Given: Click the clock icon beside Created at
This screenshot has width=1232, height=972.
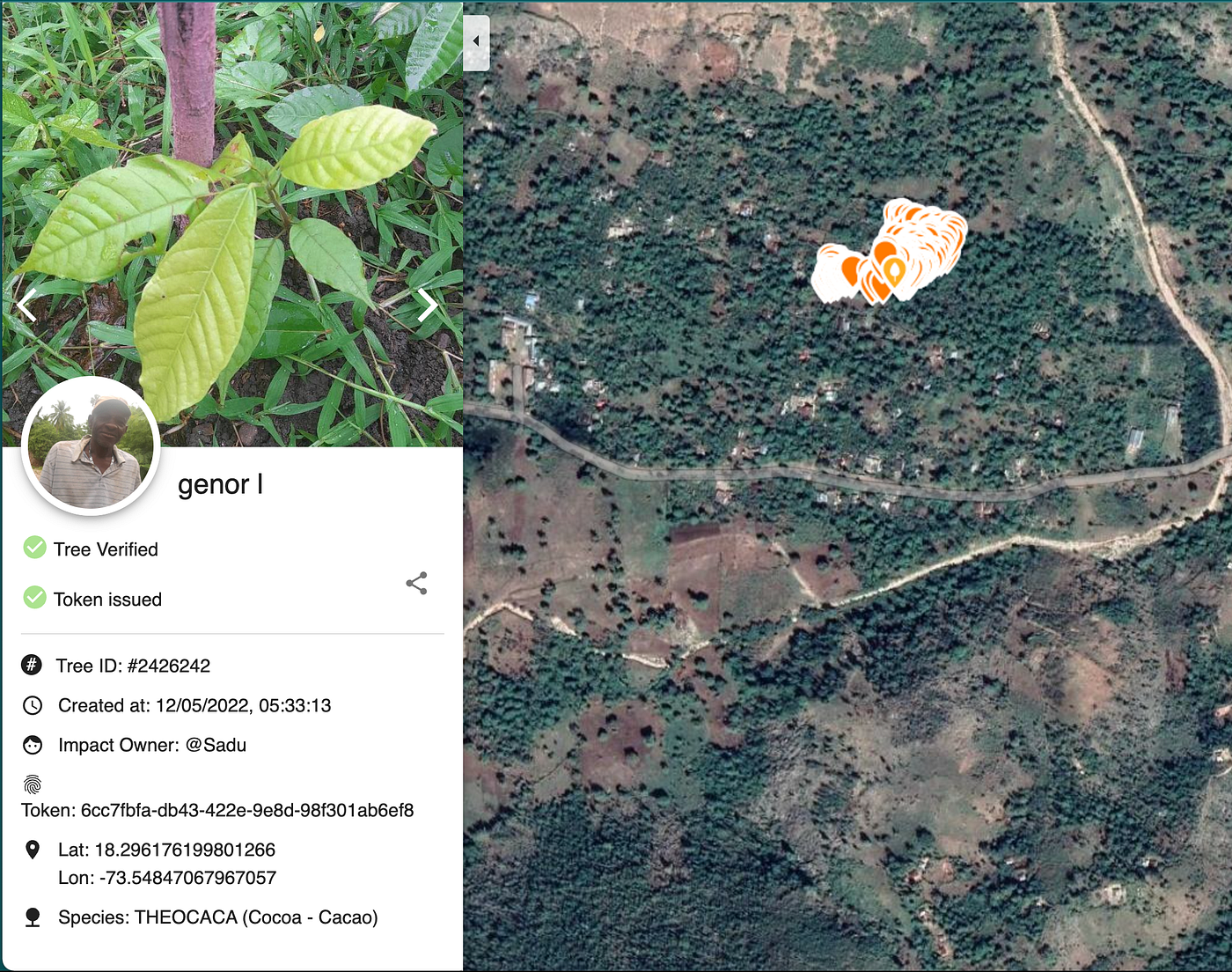Looking at the screenshot, I should [x=32, y=705].
